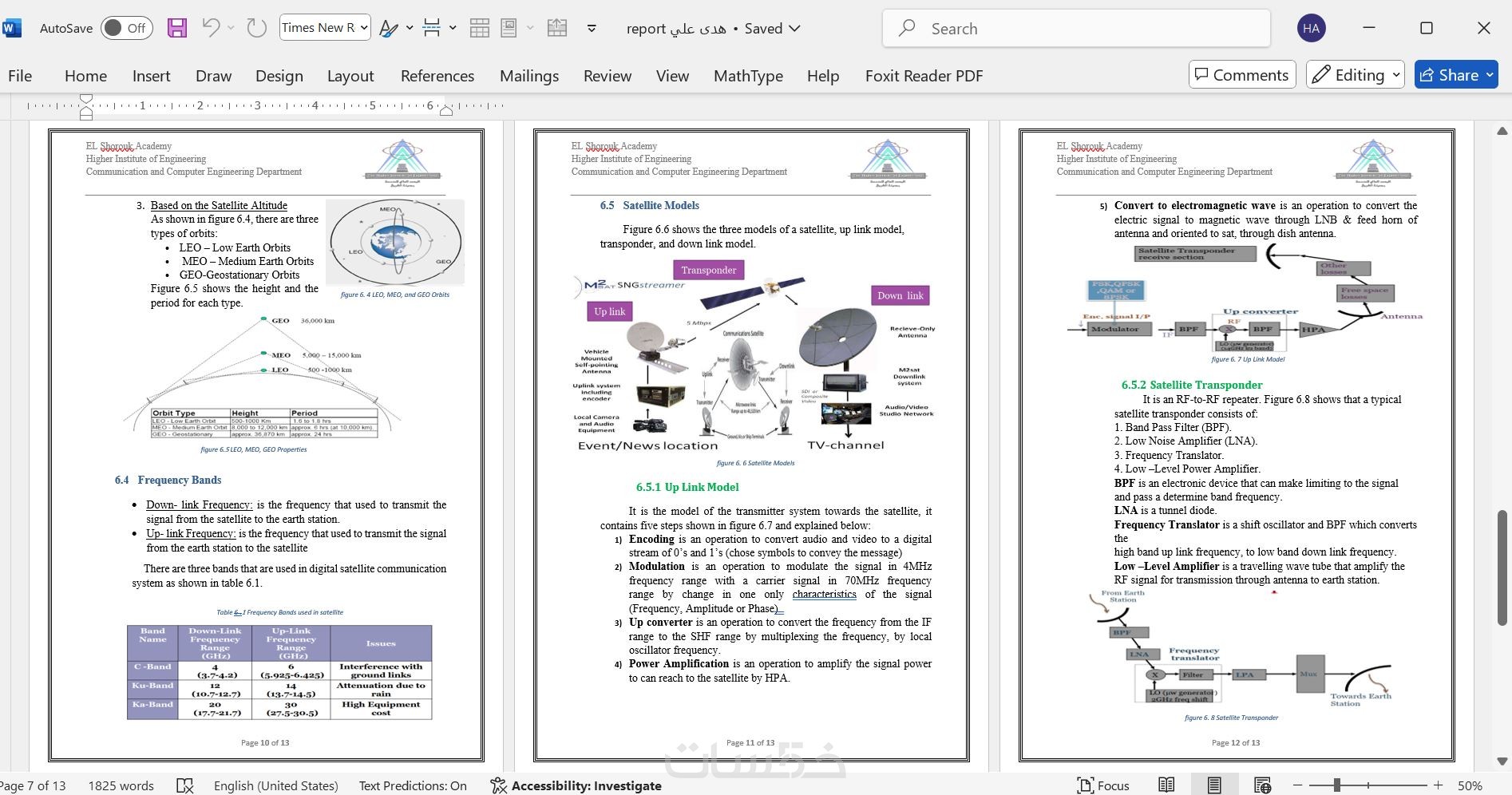Click the picture layout icon in the quick toolbar
Image resolution: width=1512 pixels, height=795 pixels.
coord(509,28)
